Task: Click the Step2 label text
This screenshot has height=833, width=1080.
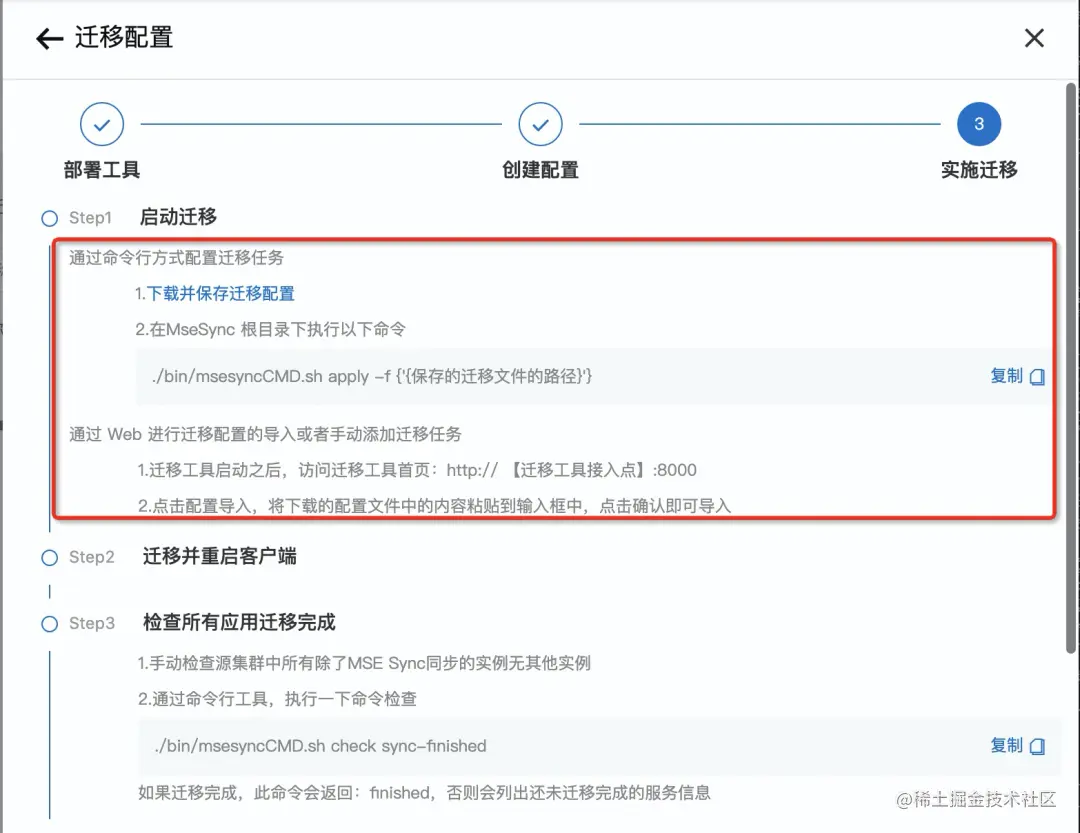Action: click(92, 557)
